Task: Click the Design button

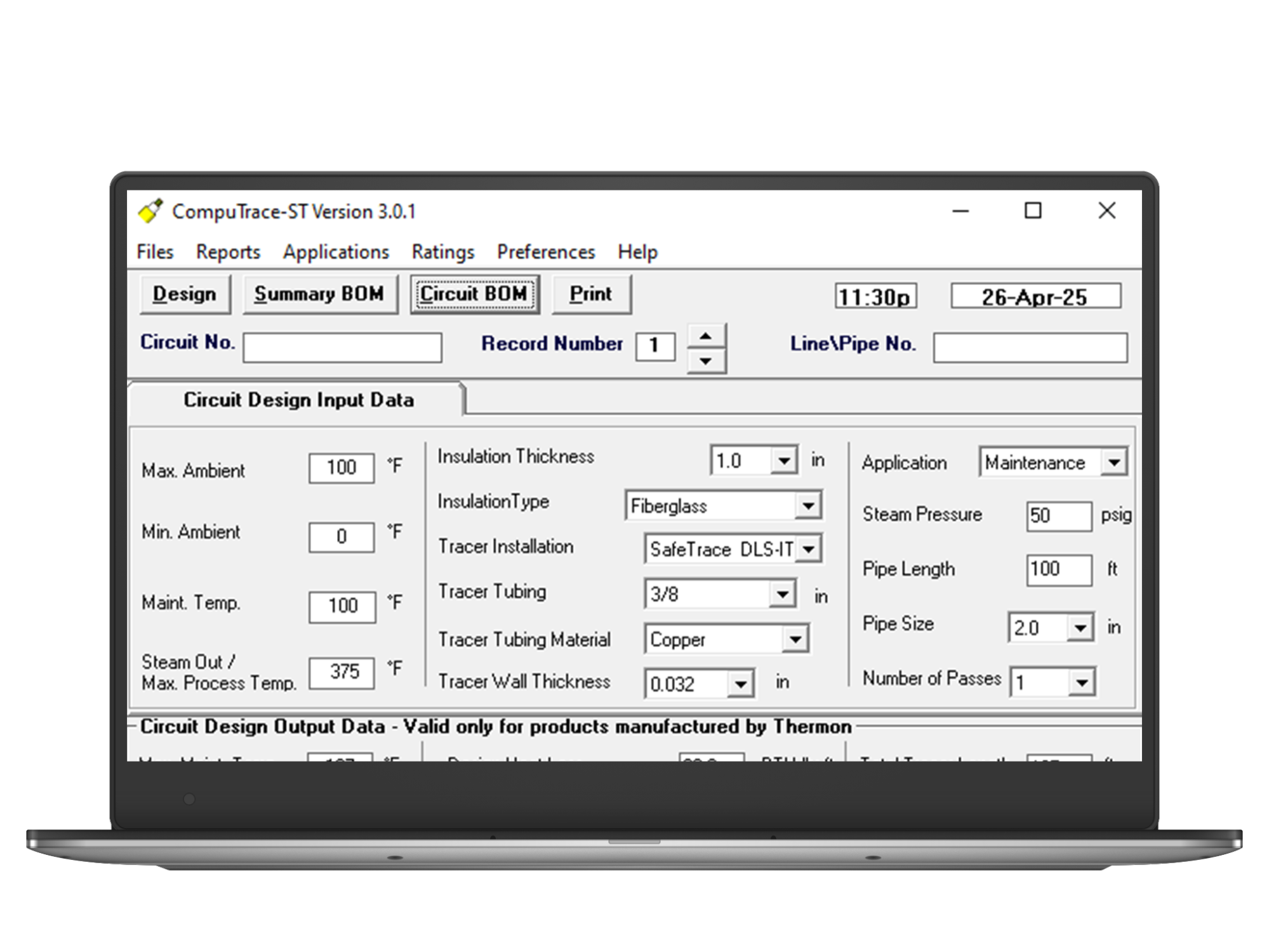Action: point(185,294)
